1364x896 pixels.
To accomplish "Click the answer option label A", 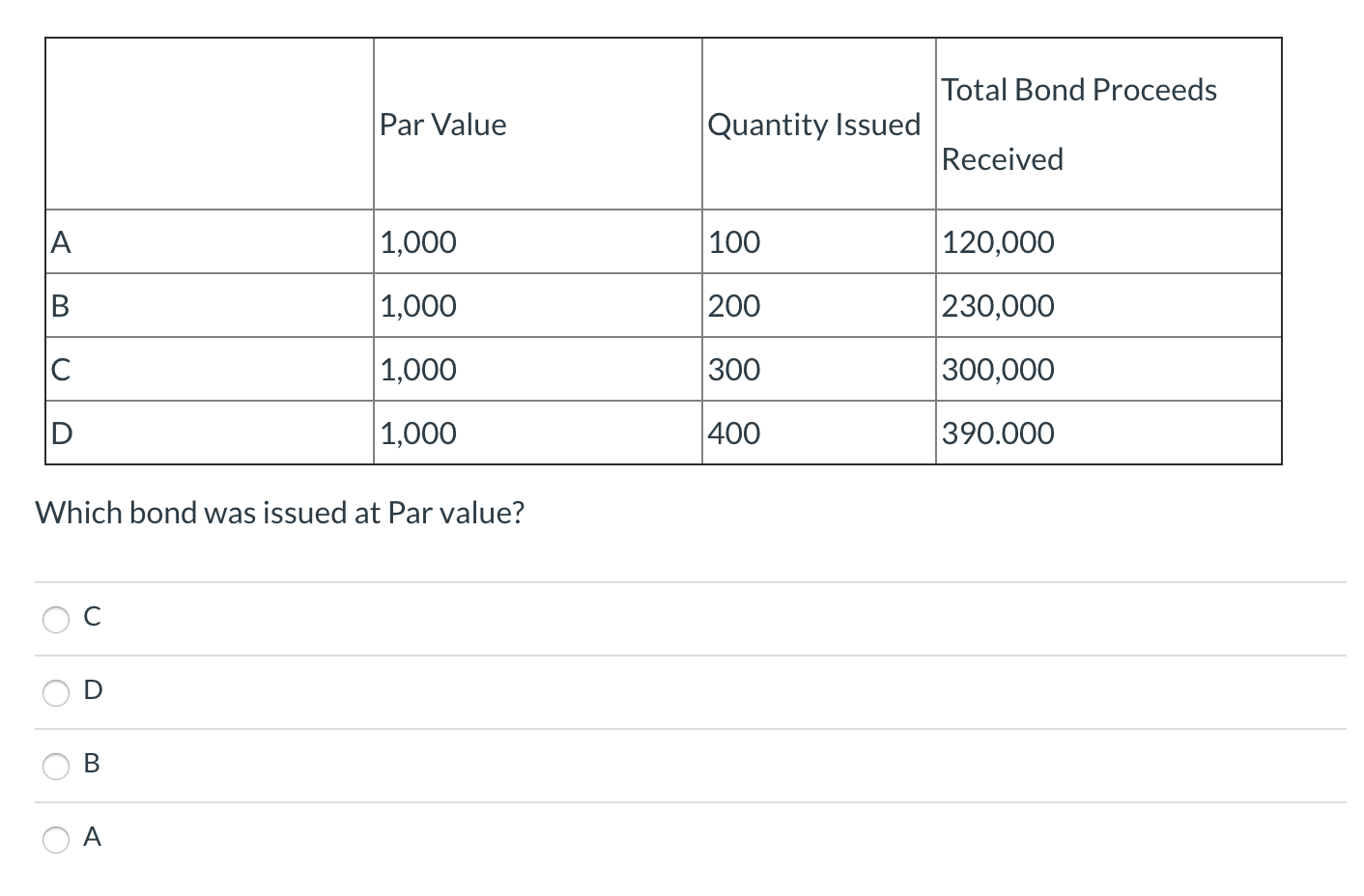I will 92,837.
